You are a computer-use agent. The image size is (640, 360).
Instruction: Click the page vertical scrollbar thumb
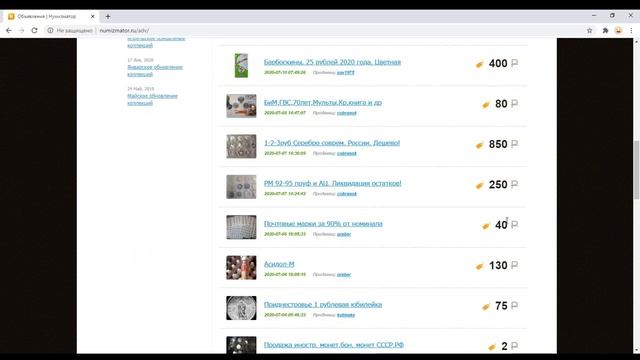pos(636,169)
